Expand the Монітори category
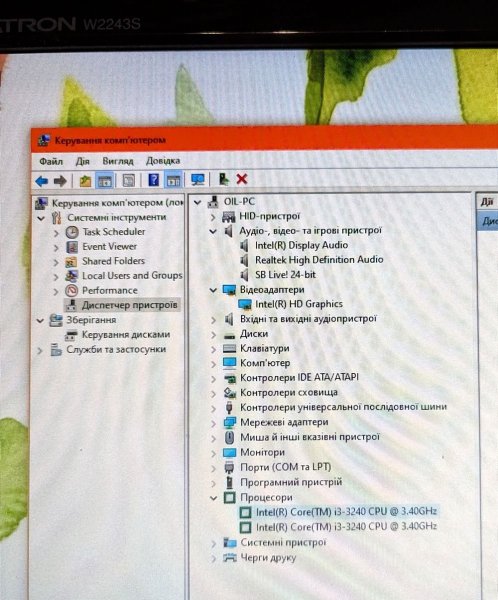The image size is (498, 600). 214,453
